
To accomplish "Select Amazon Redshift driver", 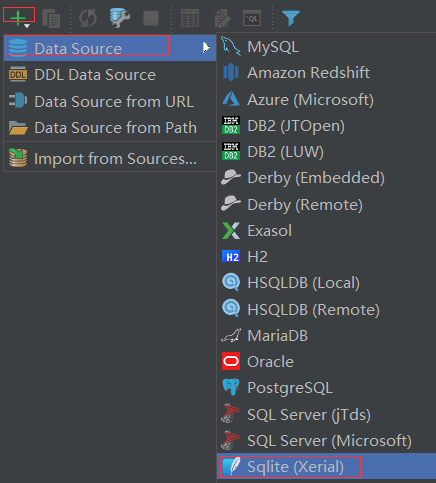I will 326,73.
